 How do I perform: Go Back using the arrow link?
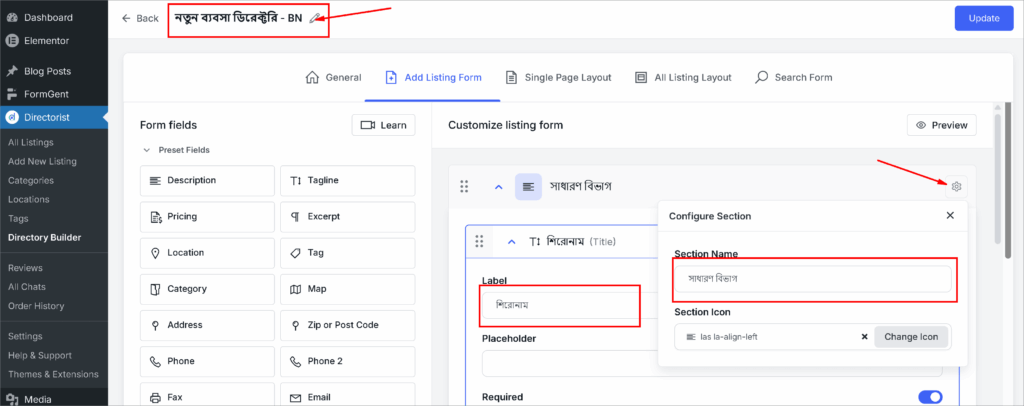tap(140, 18)
